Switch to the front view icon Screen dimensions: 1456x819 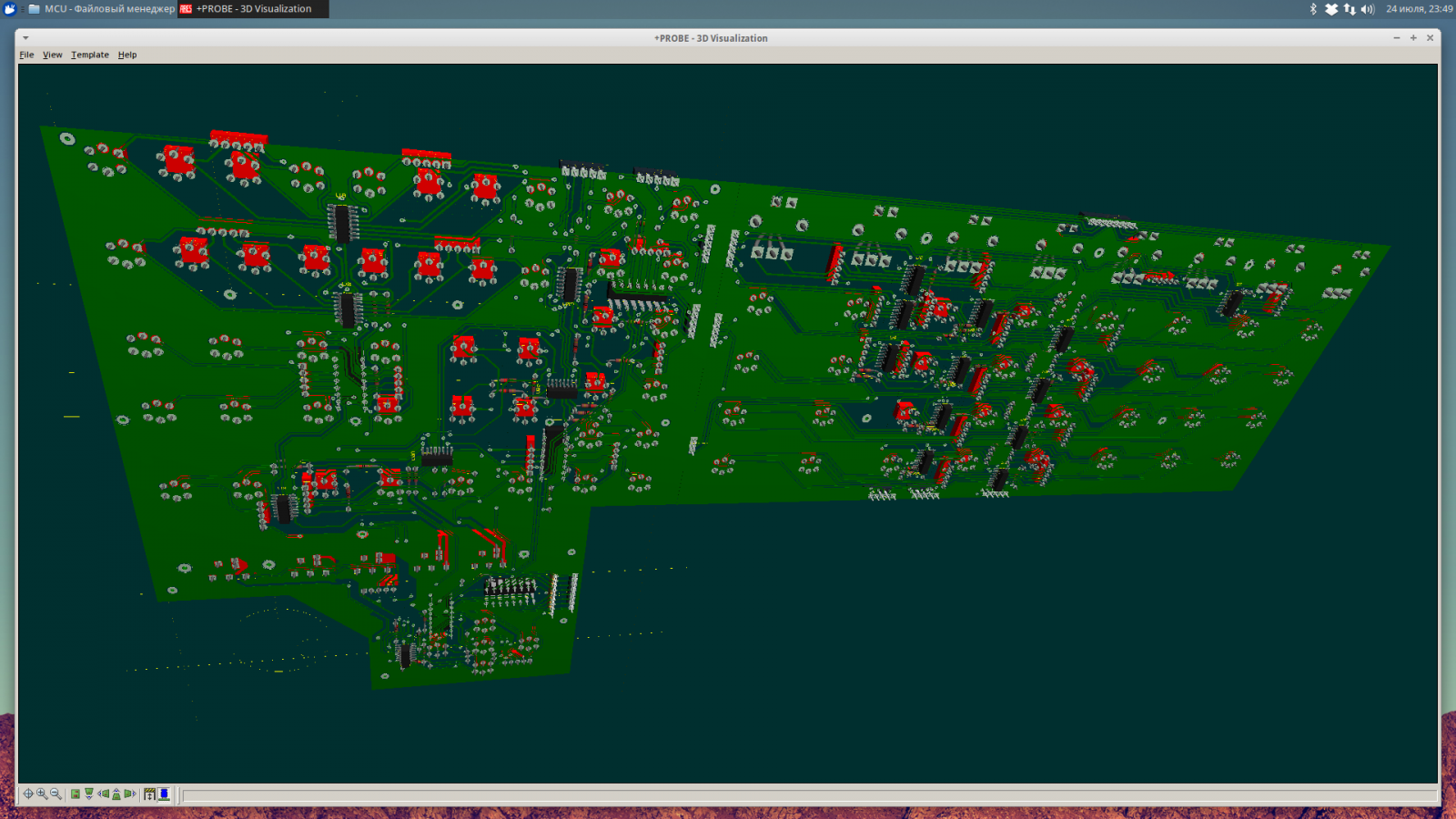coord(89,794)
